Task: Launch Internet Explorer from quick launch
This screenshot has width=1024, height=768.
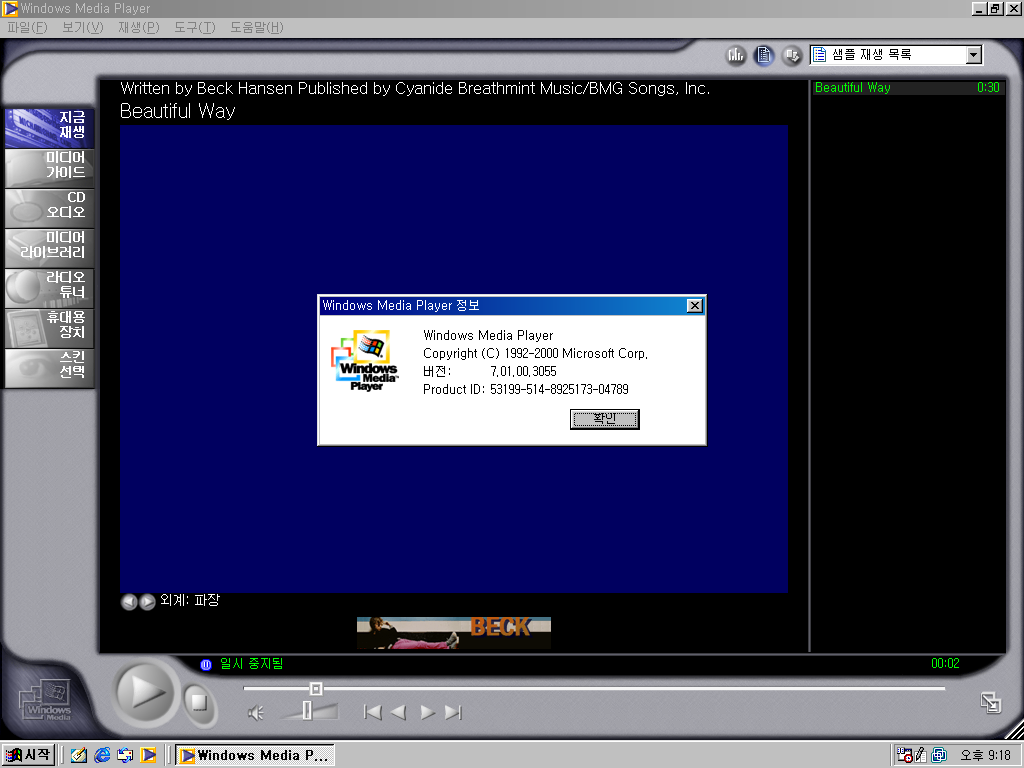Action: point(103,756)
